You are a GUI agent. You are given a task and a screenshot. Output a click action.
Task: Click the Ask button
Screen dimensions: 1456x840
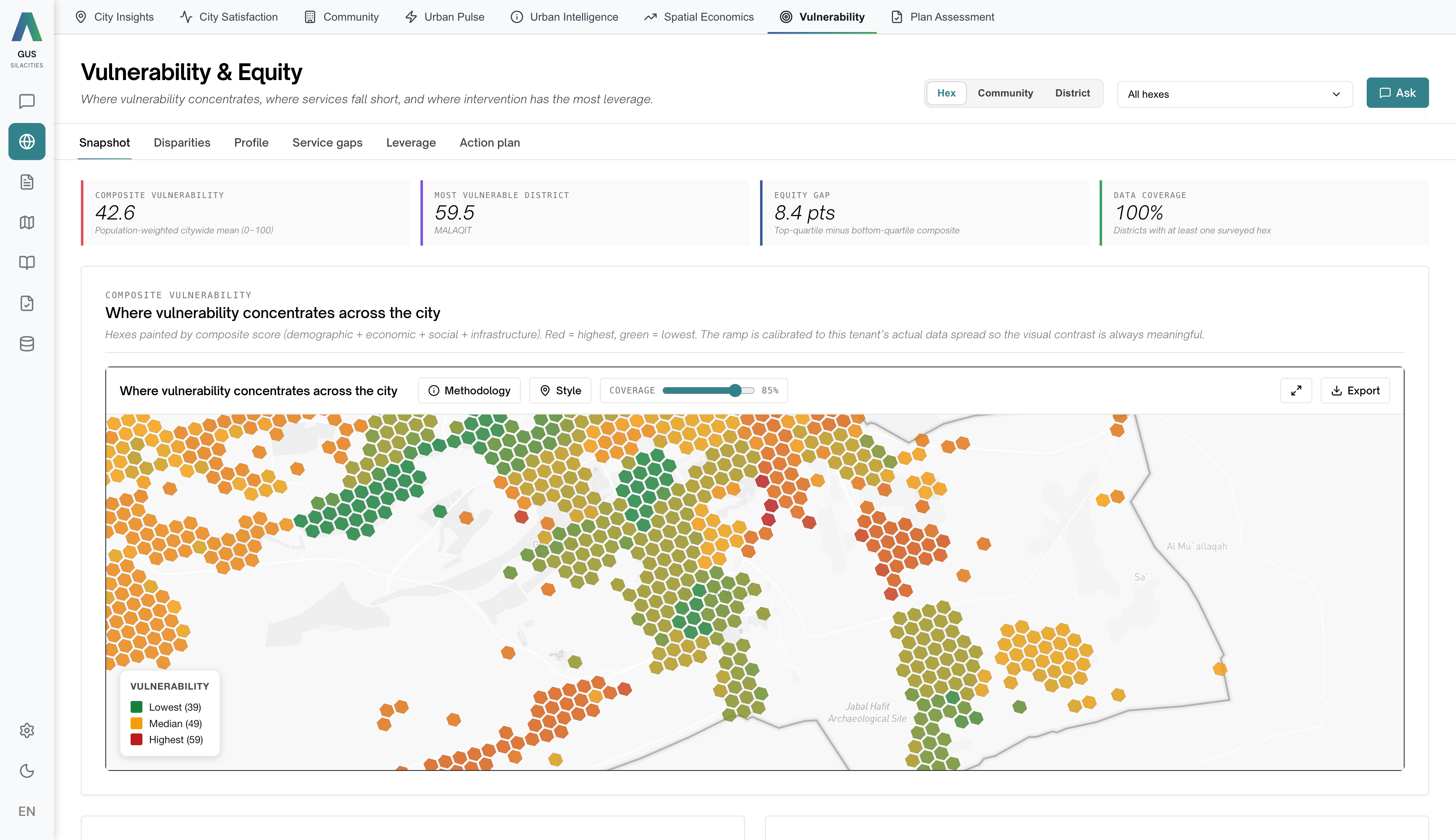pos(1397,93)
